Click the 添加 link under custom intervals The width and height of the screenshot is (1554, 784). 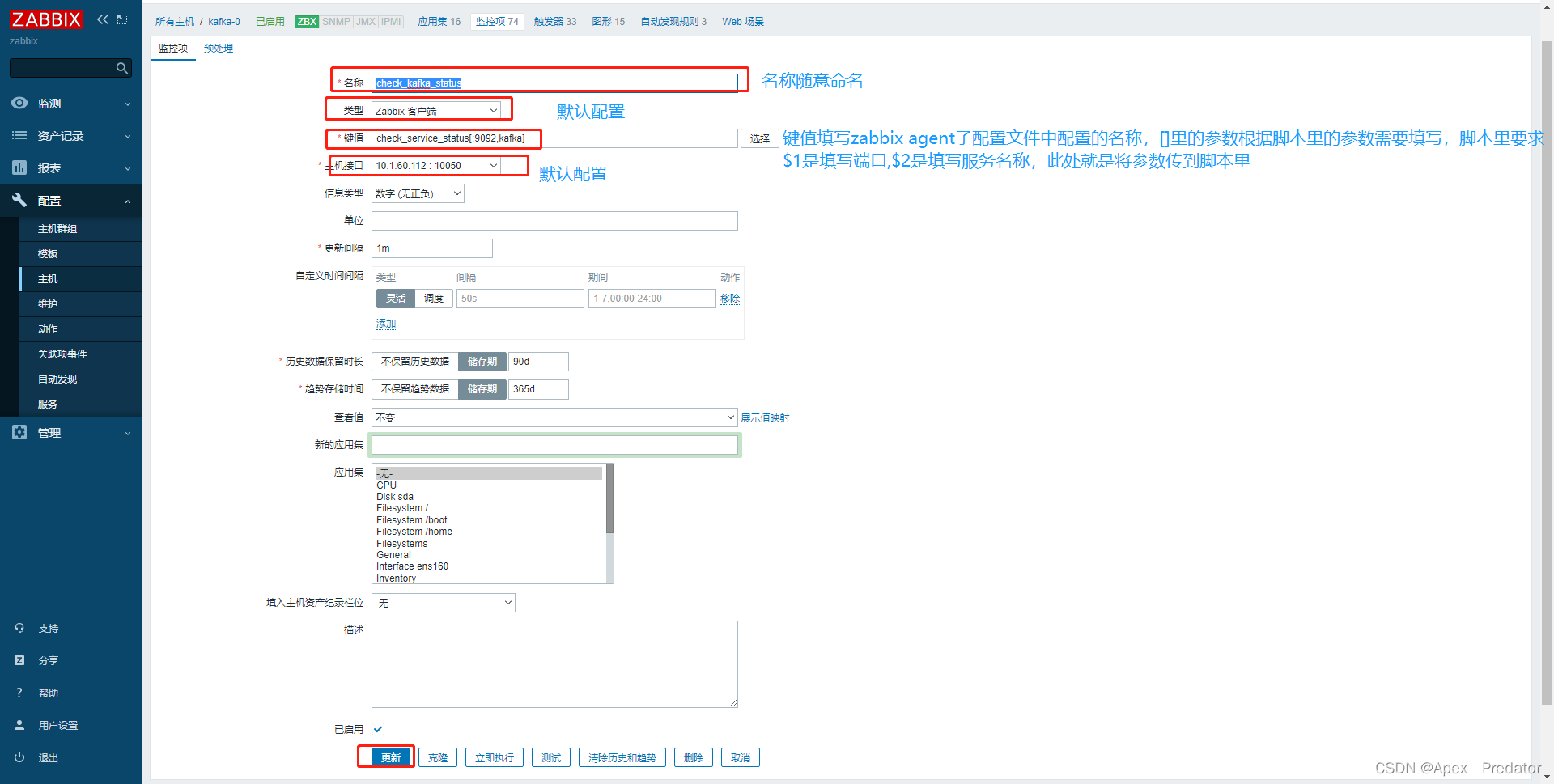pos(386,324)
